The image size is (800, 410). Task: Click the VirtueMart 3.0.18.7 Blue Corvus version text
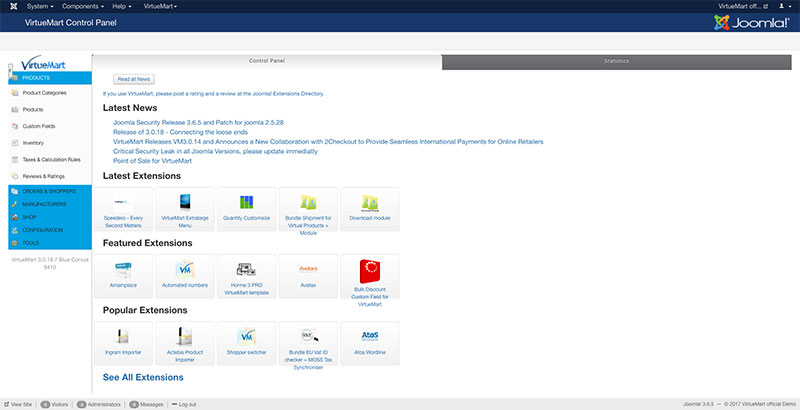tap(50, 263)
